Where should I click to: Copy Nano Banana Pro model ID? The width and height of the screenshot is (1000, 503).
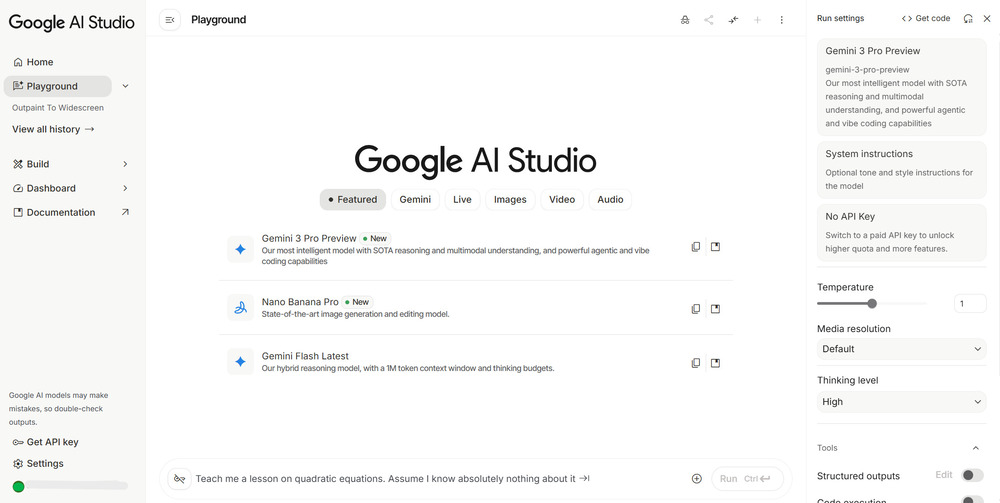tap(696, 309)
